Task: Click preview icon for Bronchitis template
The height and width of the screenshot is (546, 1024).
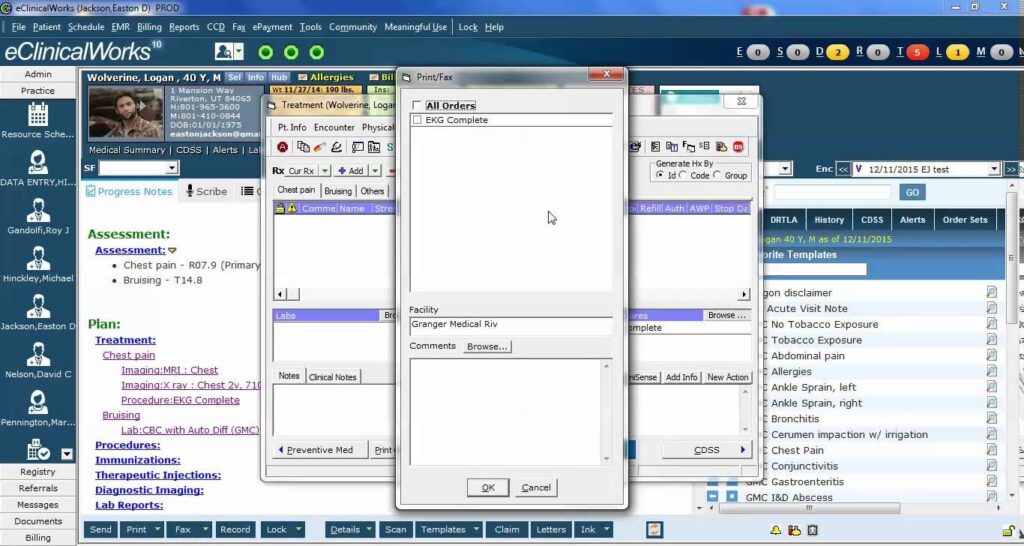Action: [991, 419]
